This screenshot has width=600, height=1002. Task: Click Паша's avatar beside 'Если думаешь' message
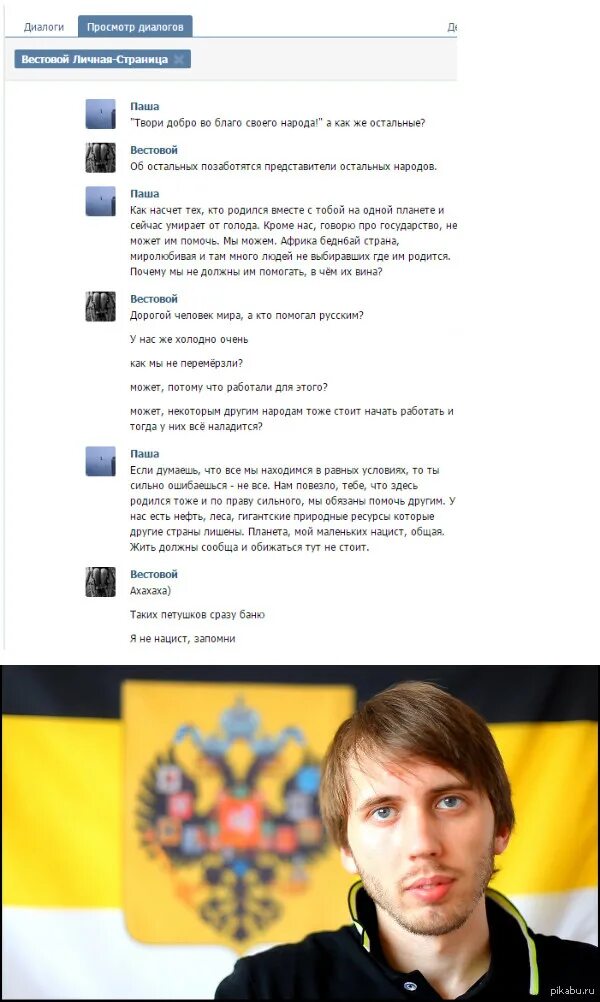pyautogui.click(x=100, y=461)
